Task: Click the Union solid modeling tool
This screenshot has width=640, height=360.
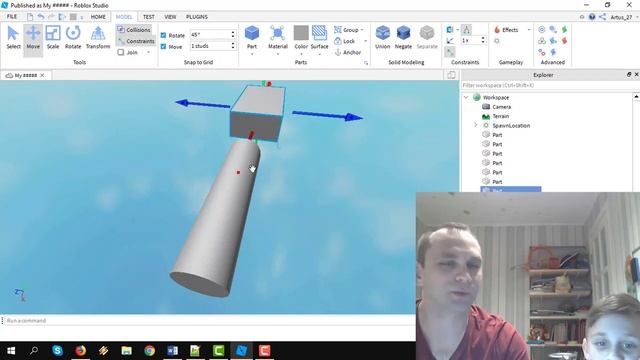Action: (x=382, y=38)
